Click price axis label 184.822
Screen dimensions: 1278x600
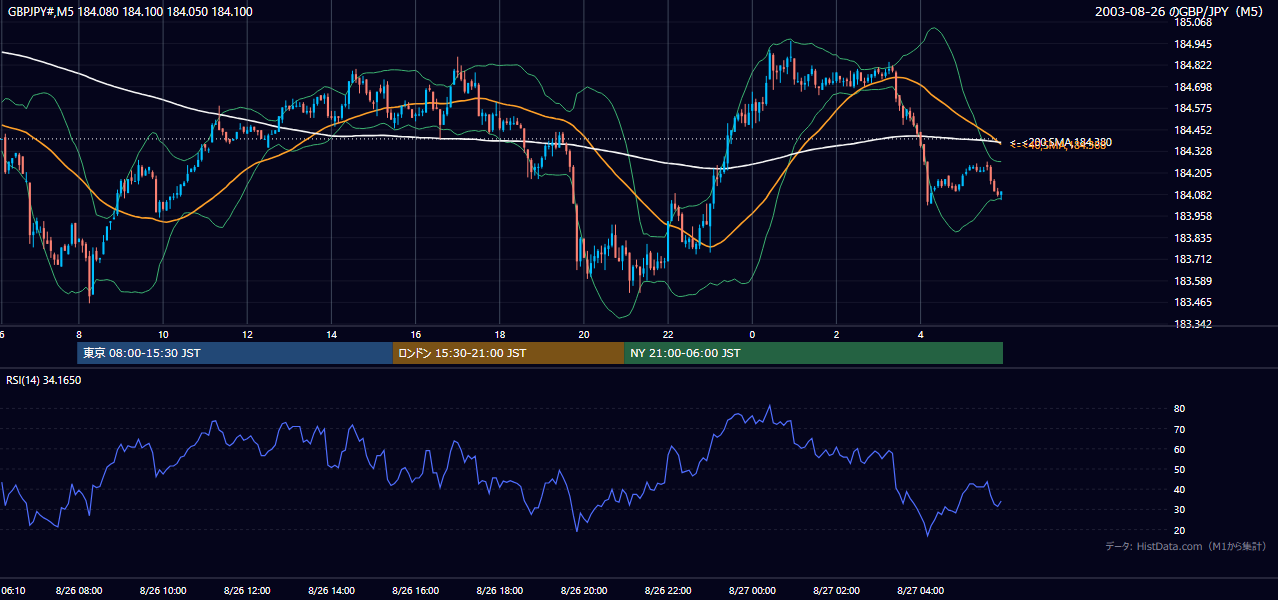(x=1194, y=65)
